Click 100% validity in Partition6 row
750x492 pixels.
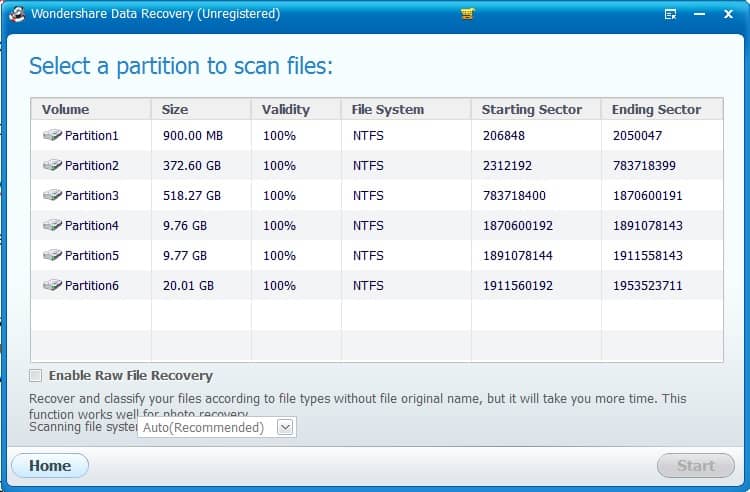279,286
